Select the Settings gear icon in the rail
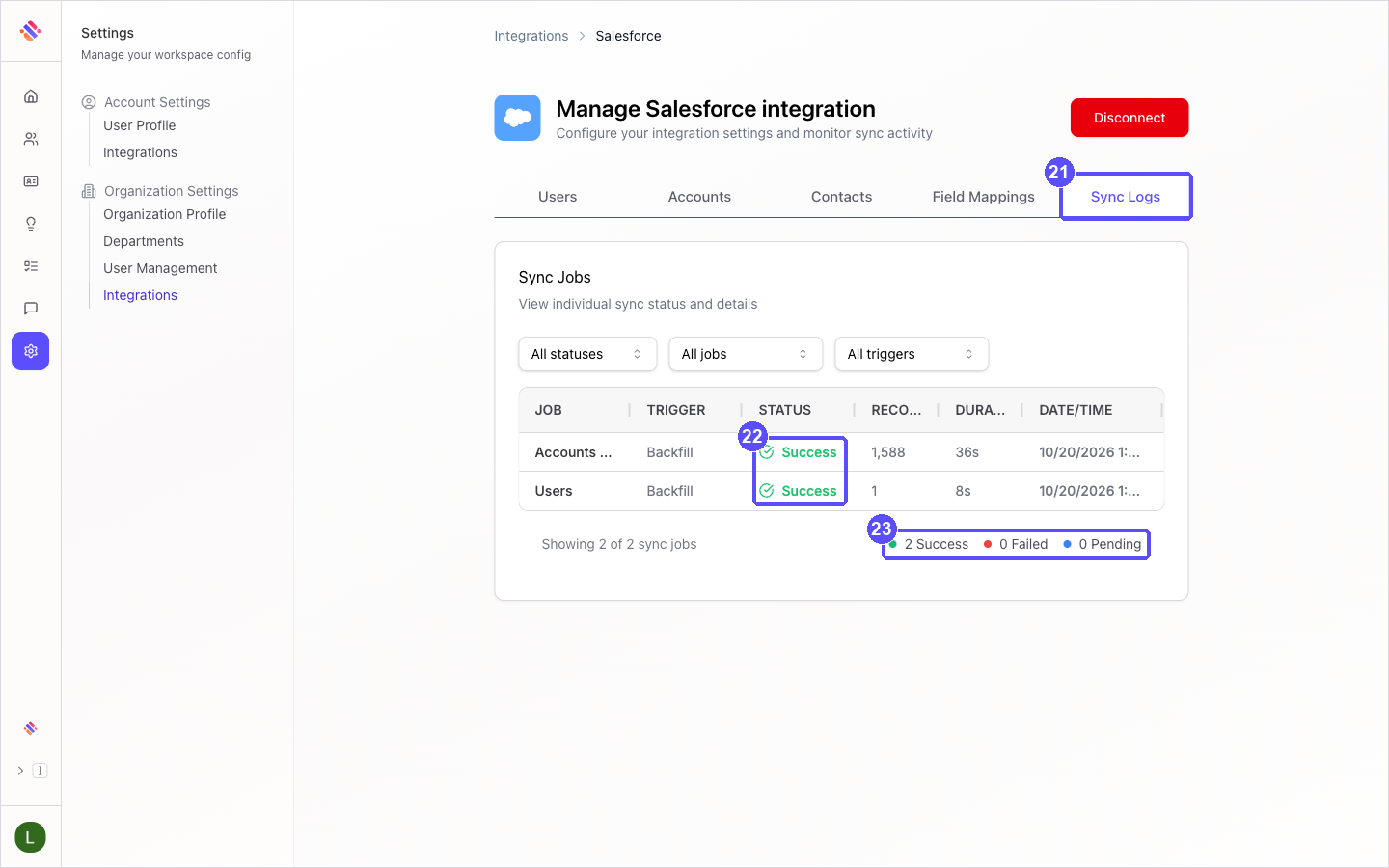This screenshot has width=1389, height=868. pos(31,351)
